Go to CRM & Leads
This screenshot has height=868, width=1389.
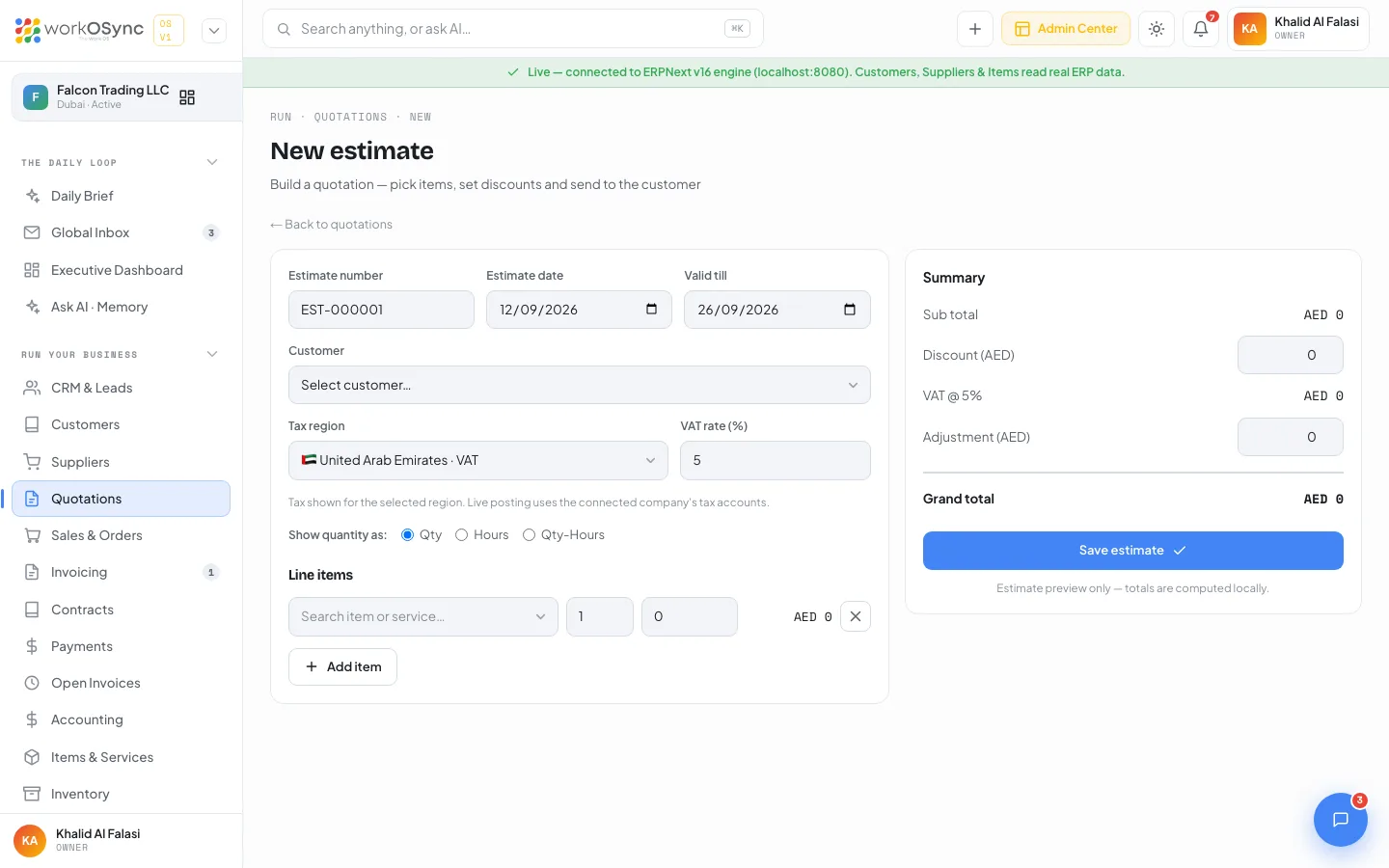coord(122,388)
